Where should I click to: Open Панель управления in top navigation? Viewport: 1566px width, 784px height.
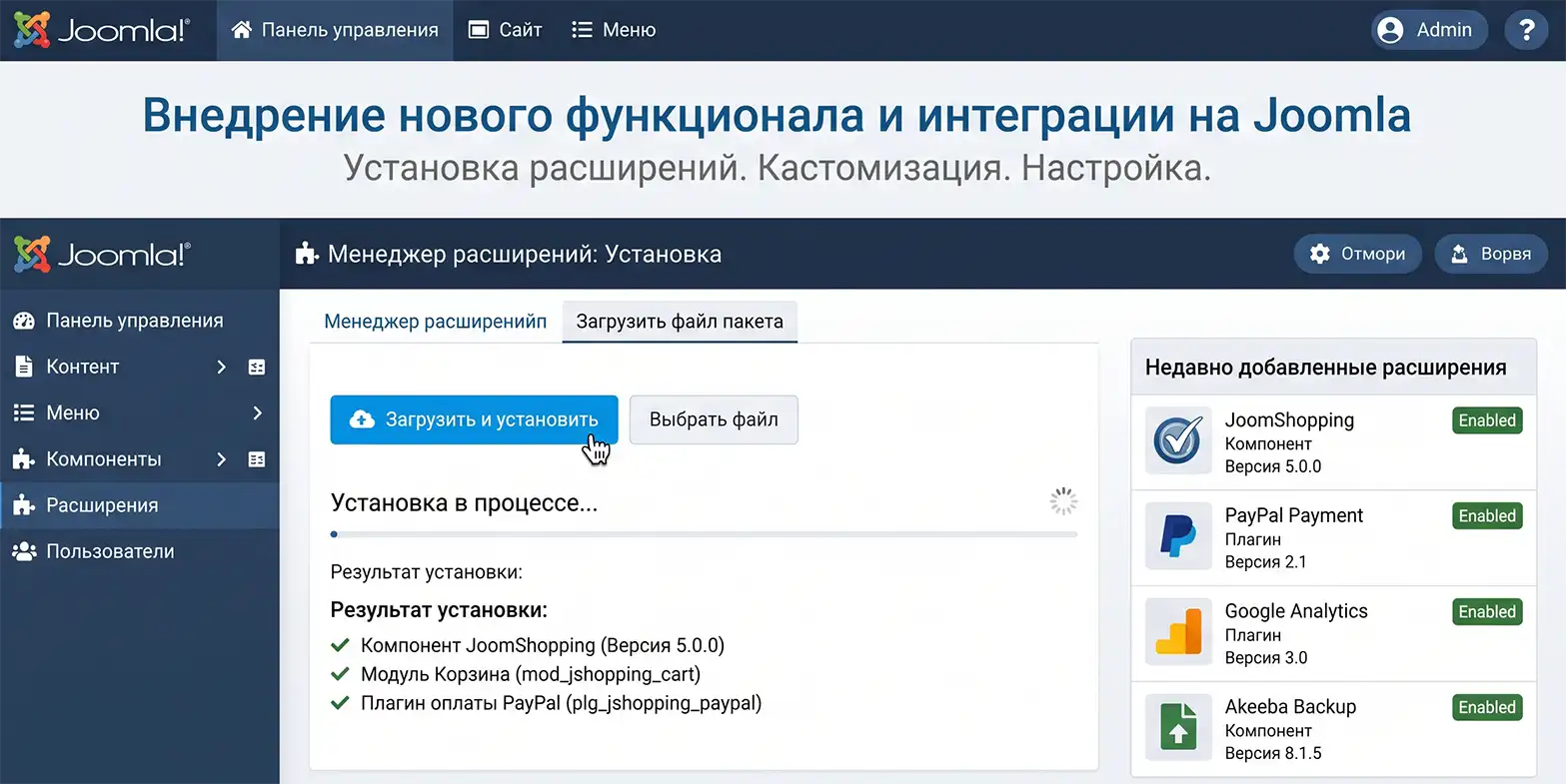pos(335,30)
